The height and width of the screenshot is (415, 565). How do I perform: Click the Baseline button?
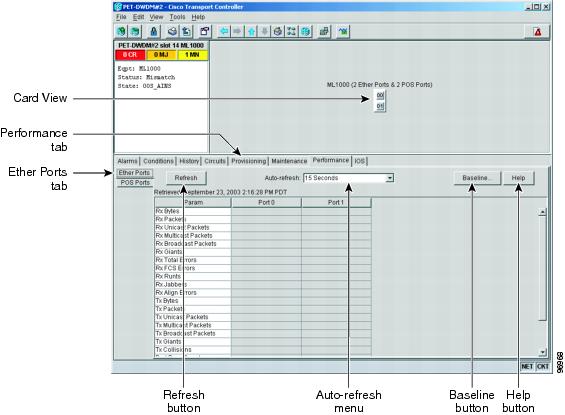coord(477,178)
